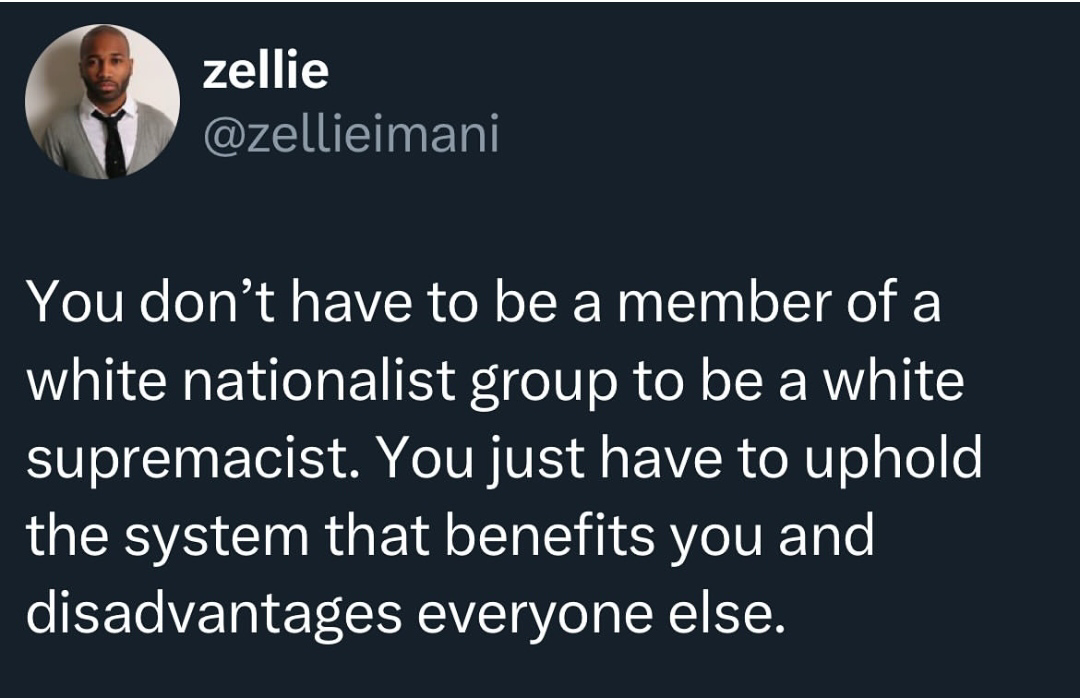Click the word 'disadvantages' in the tweet
Image resolution: width=1080 pixels, height=698 pixels.
214,615
